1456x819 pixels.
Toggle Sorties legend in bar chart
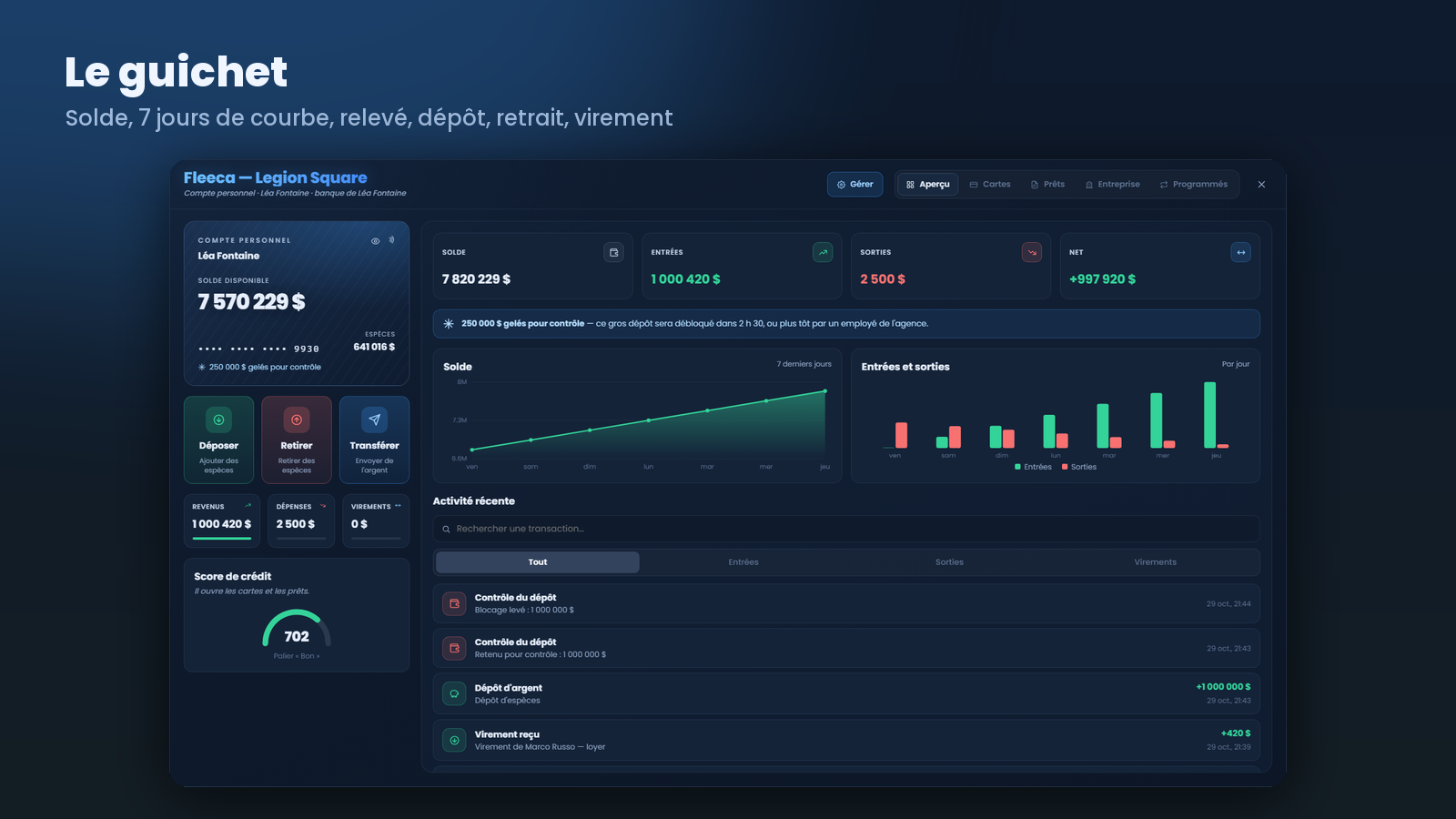[x=1079, y=467]
